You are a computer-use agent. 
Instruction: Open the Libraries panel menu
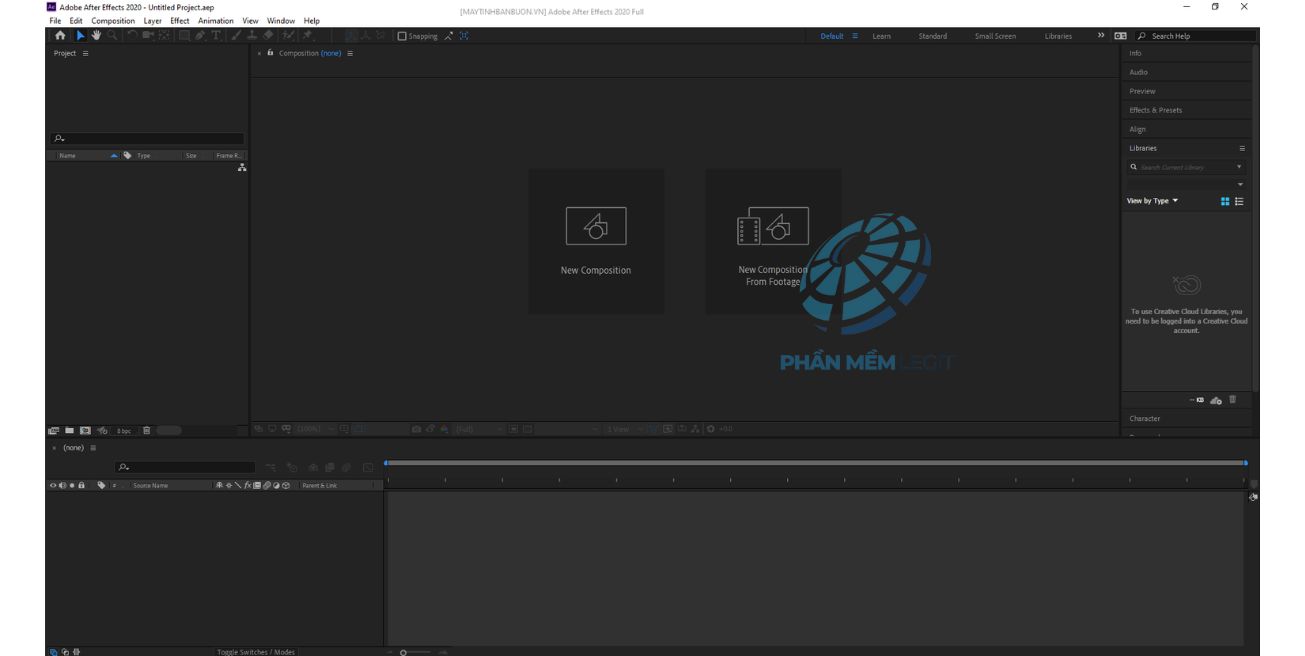[x=1242, y=148]
